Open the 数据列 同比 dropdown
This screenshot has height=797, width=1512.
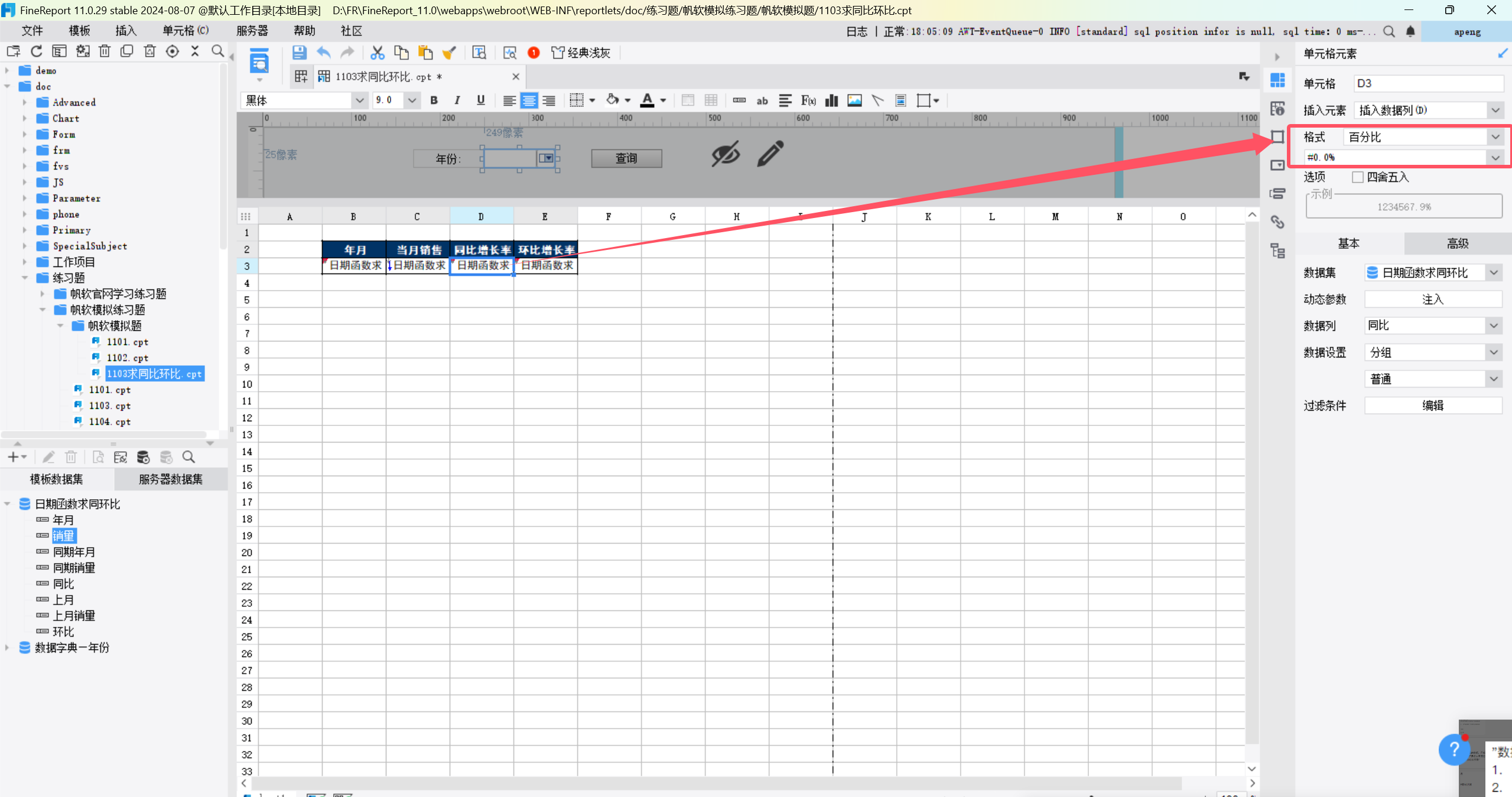[x=1494, y=326]
